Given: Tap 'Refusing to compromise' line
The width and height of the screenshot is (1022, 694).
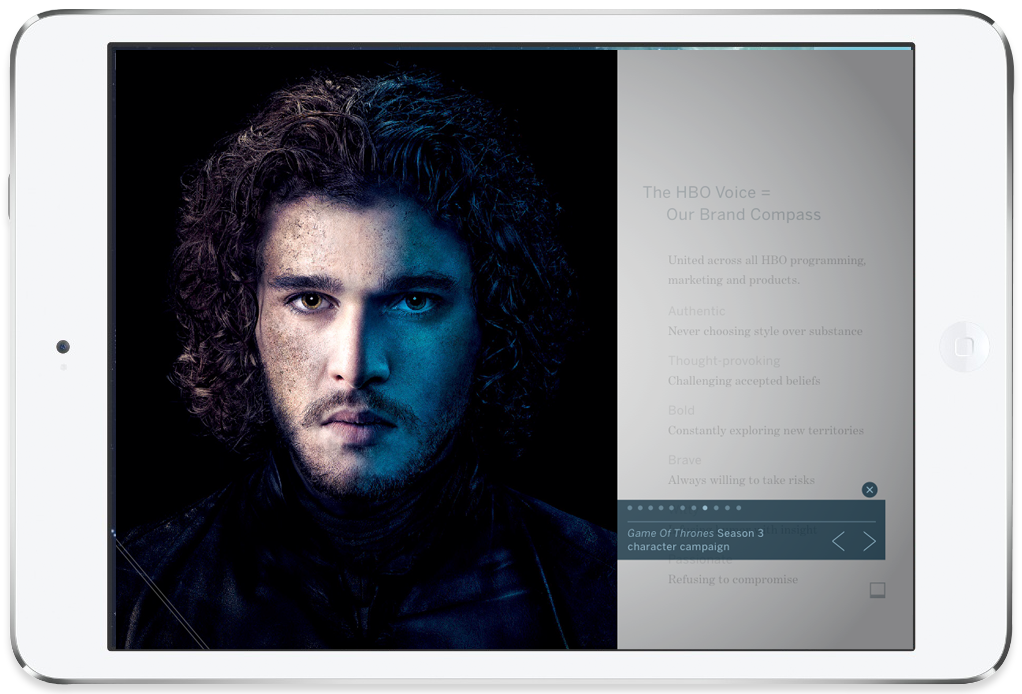Looking at the screenshot, I should click(733, 579).
